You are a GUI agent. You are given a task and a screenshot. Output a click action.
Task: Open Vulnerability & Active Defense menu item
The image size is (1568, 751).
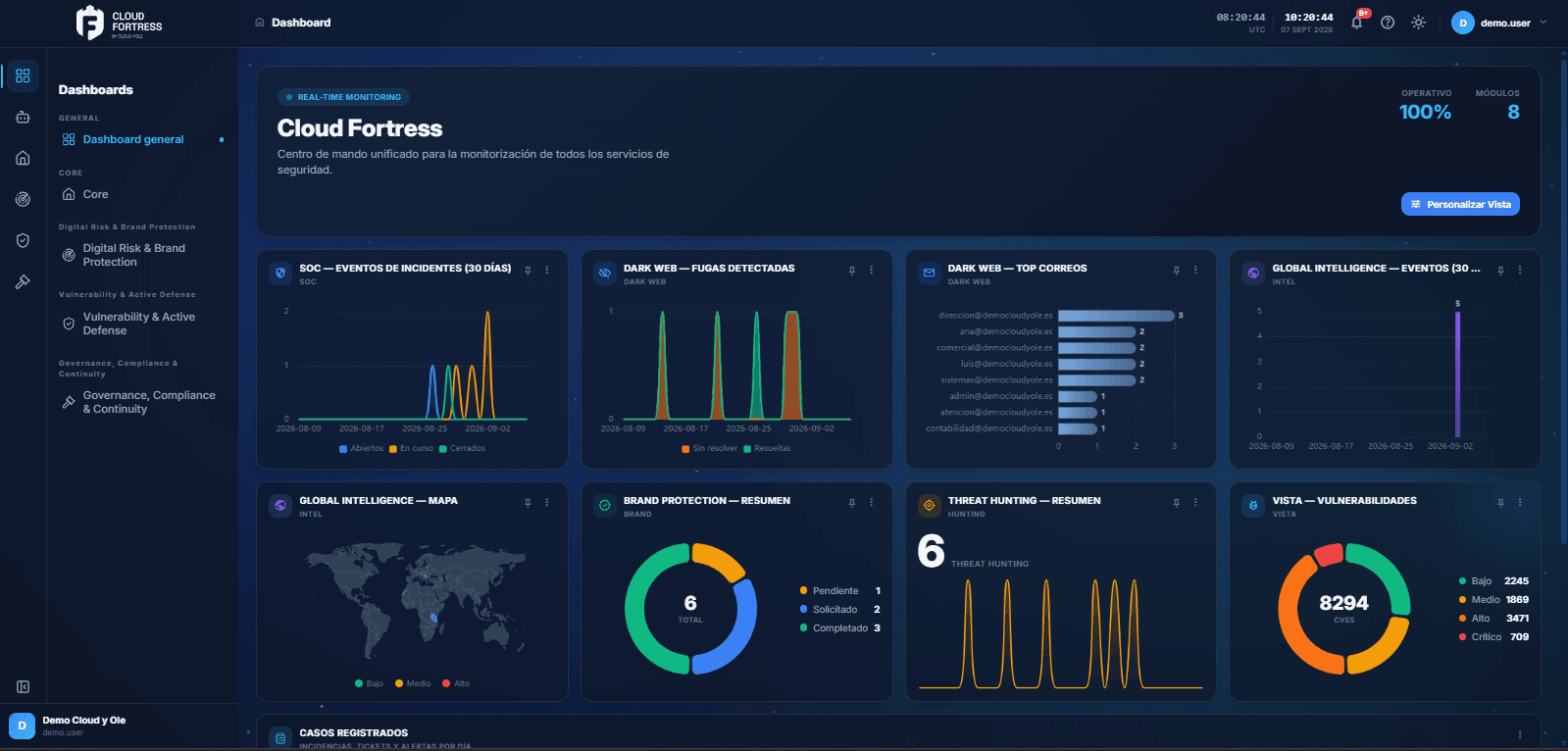141,324
